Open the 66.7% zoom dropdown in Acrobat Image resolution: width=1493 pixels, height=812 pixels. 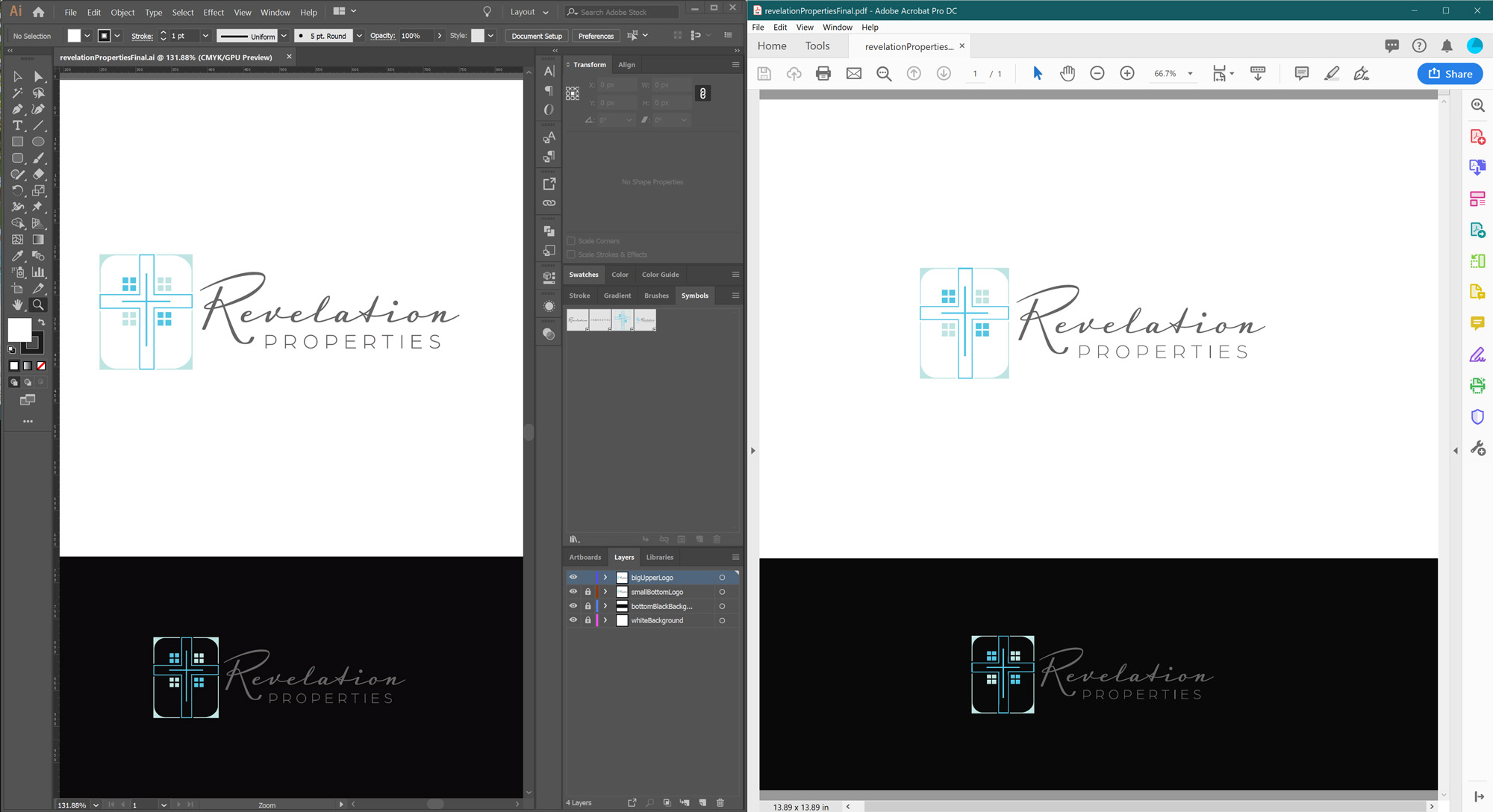(1190, 73)
